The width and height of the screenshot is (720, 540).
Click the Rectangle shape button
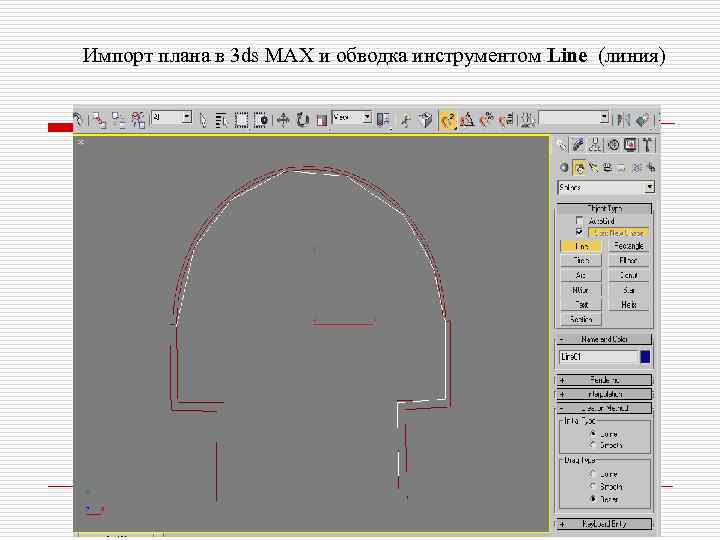pyautogui.click(x=629, y=246)
